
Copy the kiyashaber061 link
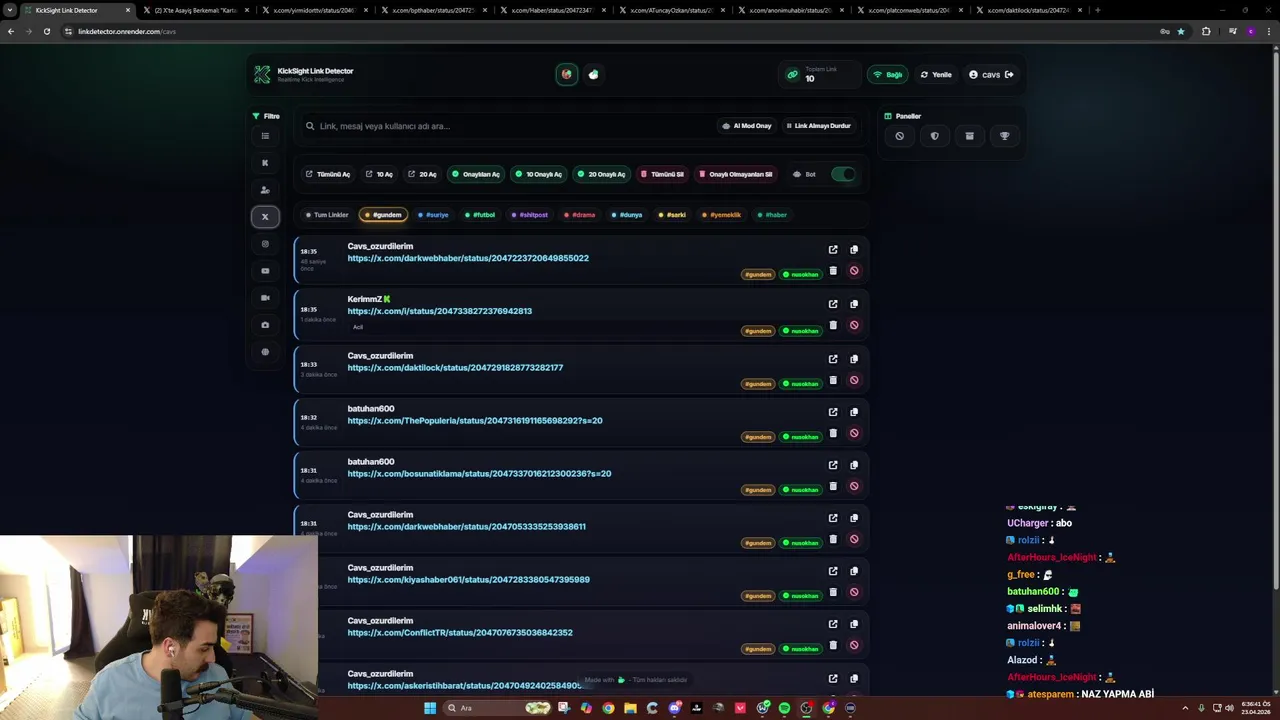click(x=854, y=571)
